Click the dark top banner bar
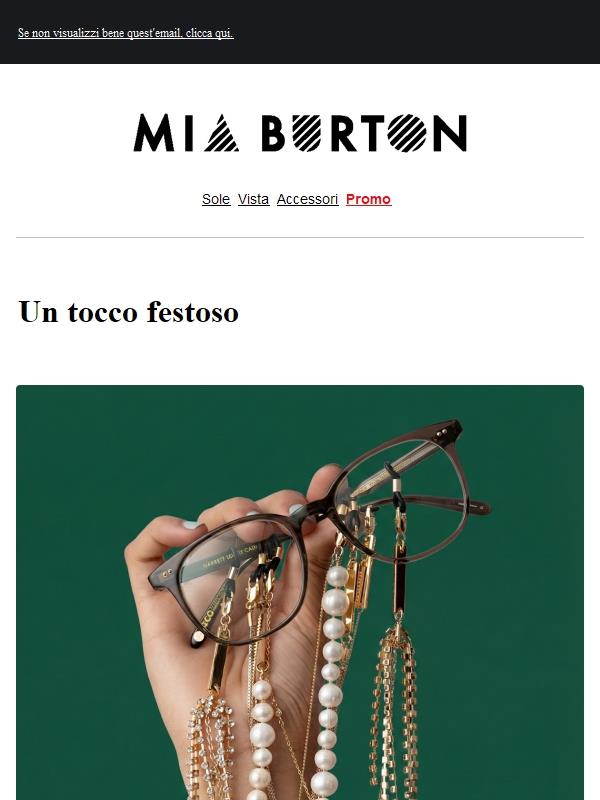The height and width of the screenshot is (800, 600). click(x=300, y=32)
